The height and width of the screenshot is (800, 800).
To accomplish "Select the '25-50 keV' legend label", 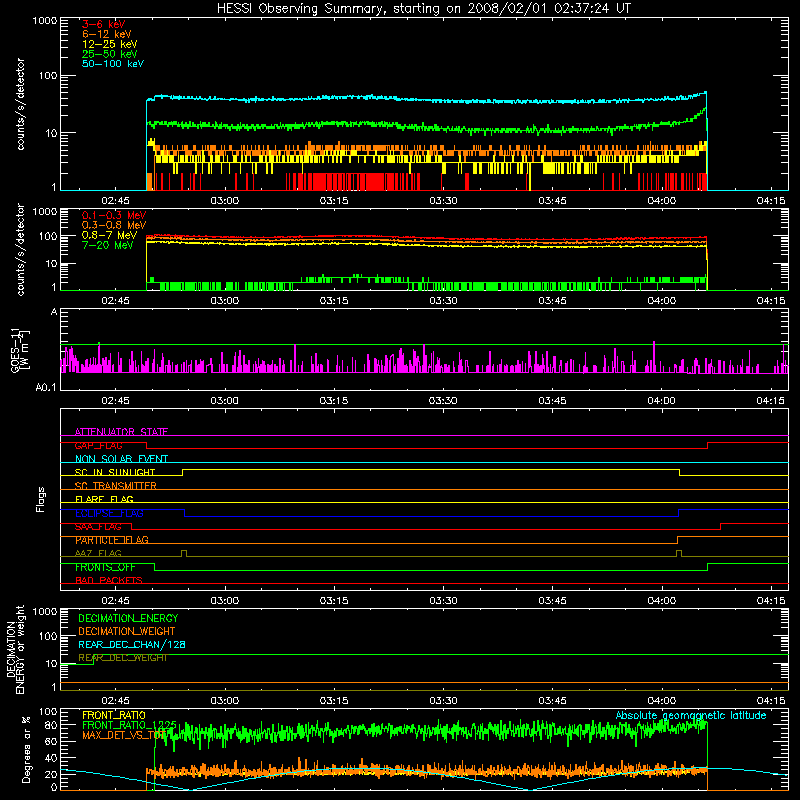I will (x=110, y=54).
